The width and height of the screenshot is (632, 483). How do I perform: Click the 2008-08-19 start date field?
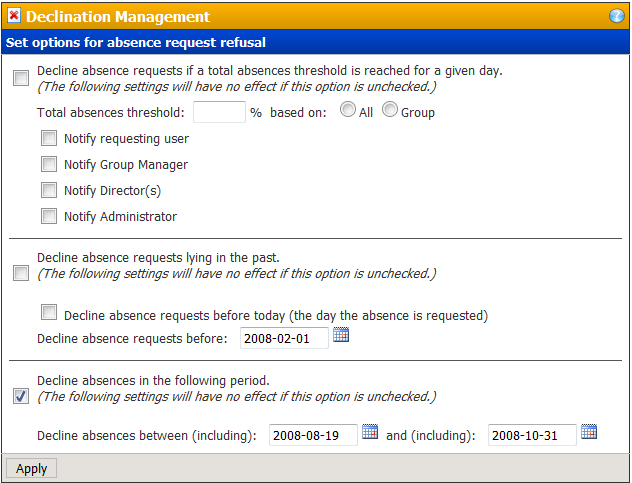click(x=313, y=435)
